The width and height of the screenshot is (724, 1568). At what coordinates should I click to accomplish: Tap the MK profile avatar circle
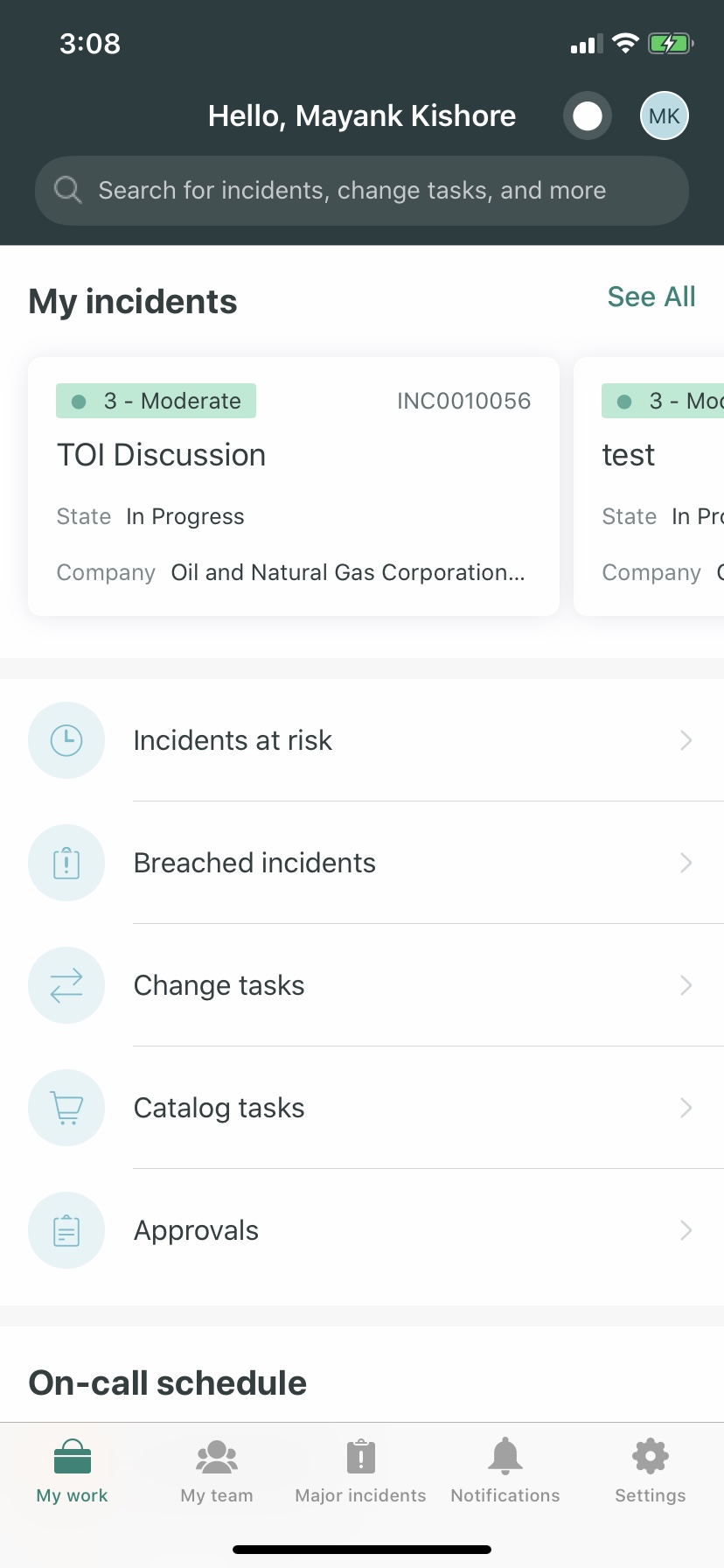pyautogui.click(x=664, y=115)
